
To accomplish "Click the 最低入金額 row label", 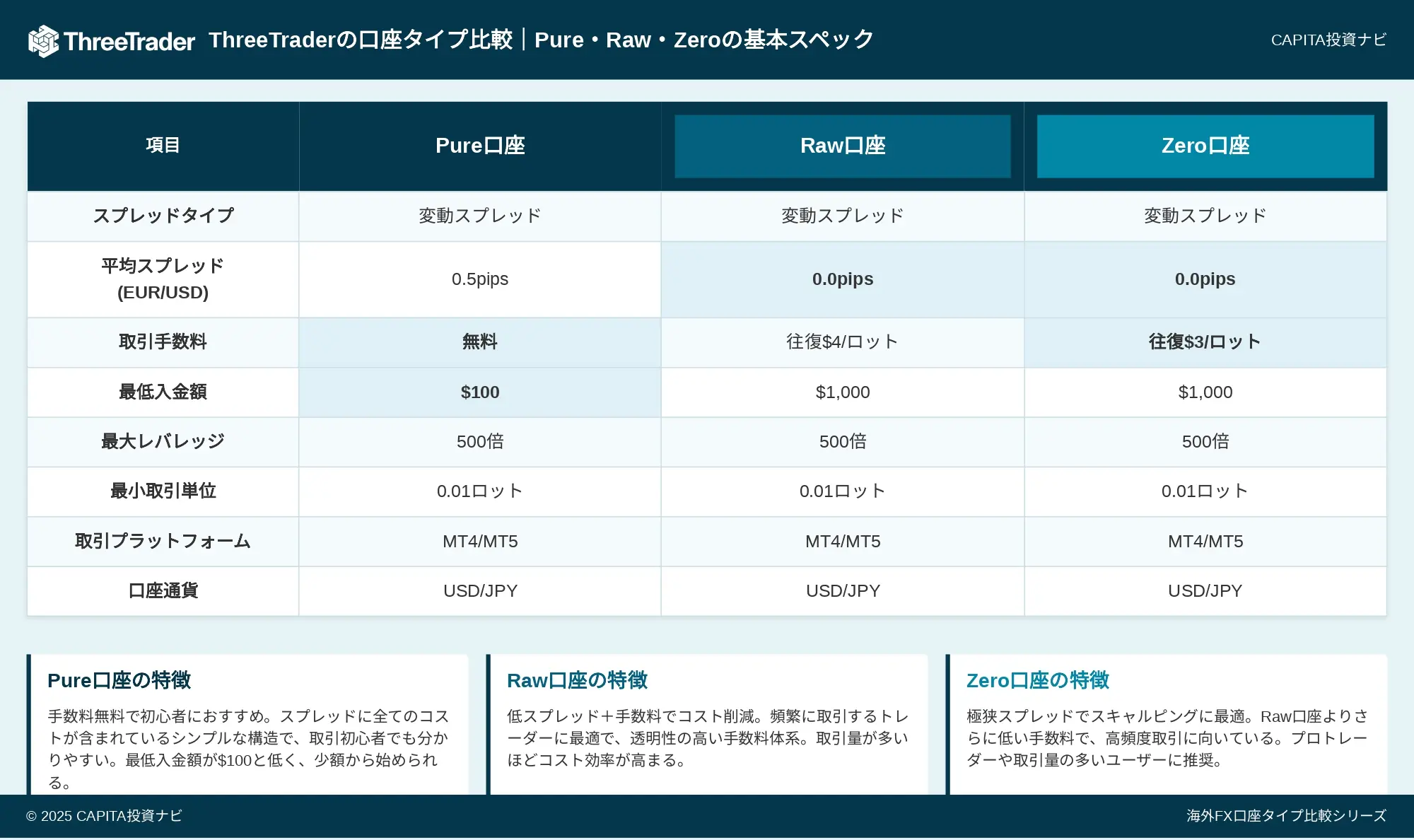I will [x=163, y=392].
